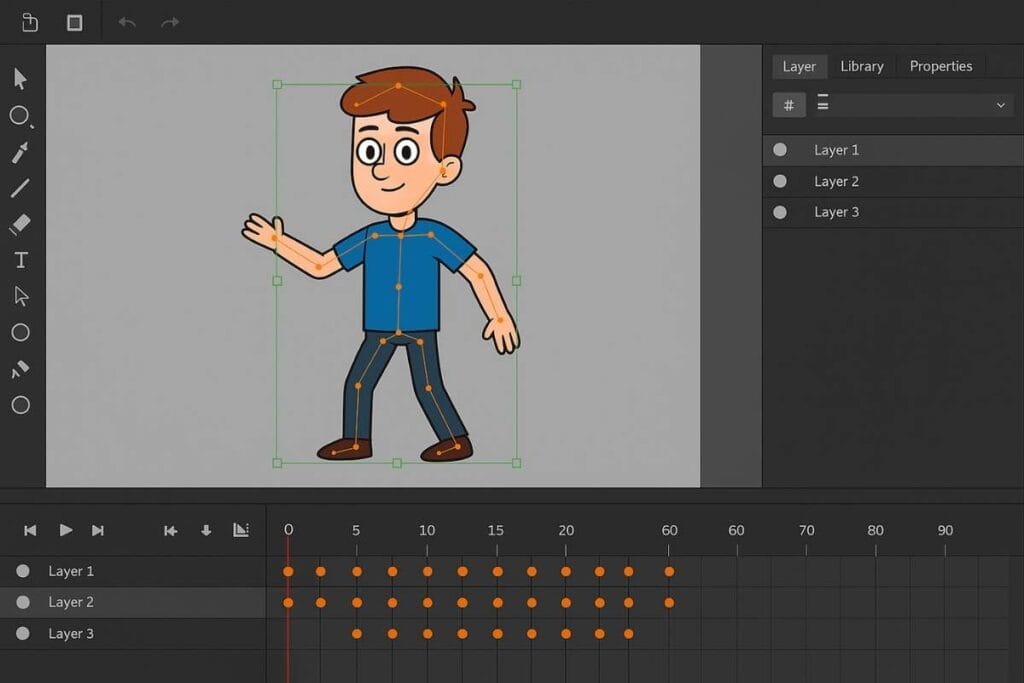Open the onion skin icon in the timeline toolbar
The image size is (1024, 683).
point(241,530)
